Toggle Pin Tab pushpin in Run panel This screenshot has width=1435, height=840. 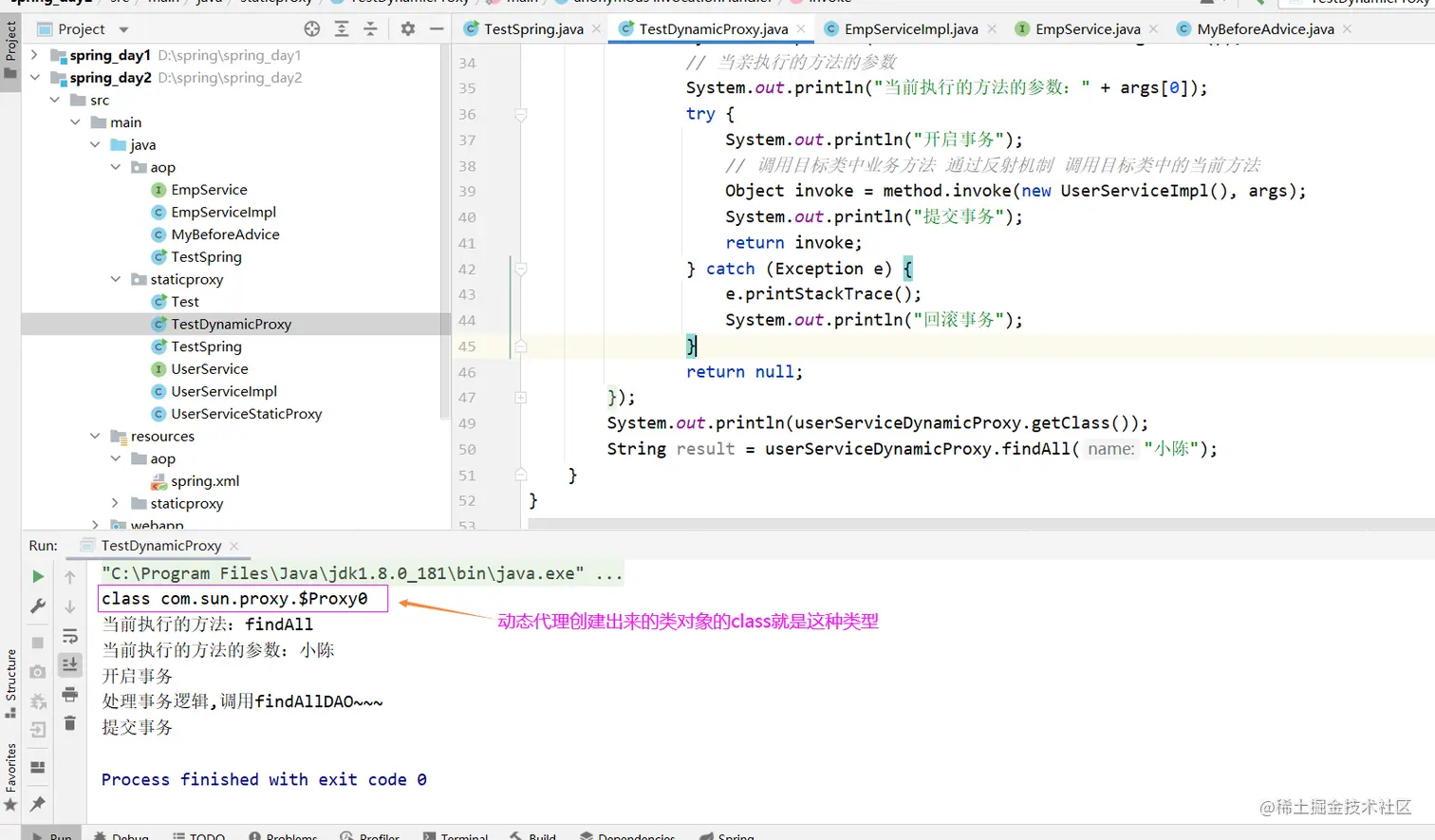[38, 804]
